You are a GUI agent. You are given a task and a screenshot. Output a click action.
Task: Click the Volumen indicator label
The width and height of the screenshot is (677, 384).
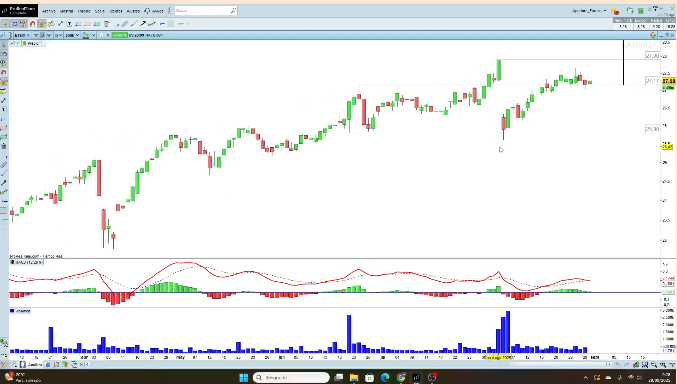pyautogui.click(x=20, y=311)
